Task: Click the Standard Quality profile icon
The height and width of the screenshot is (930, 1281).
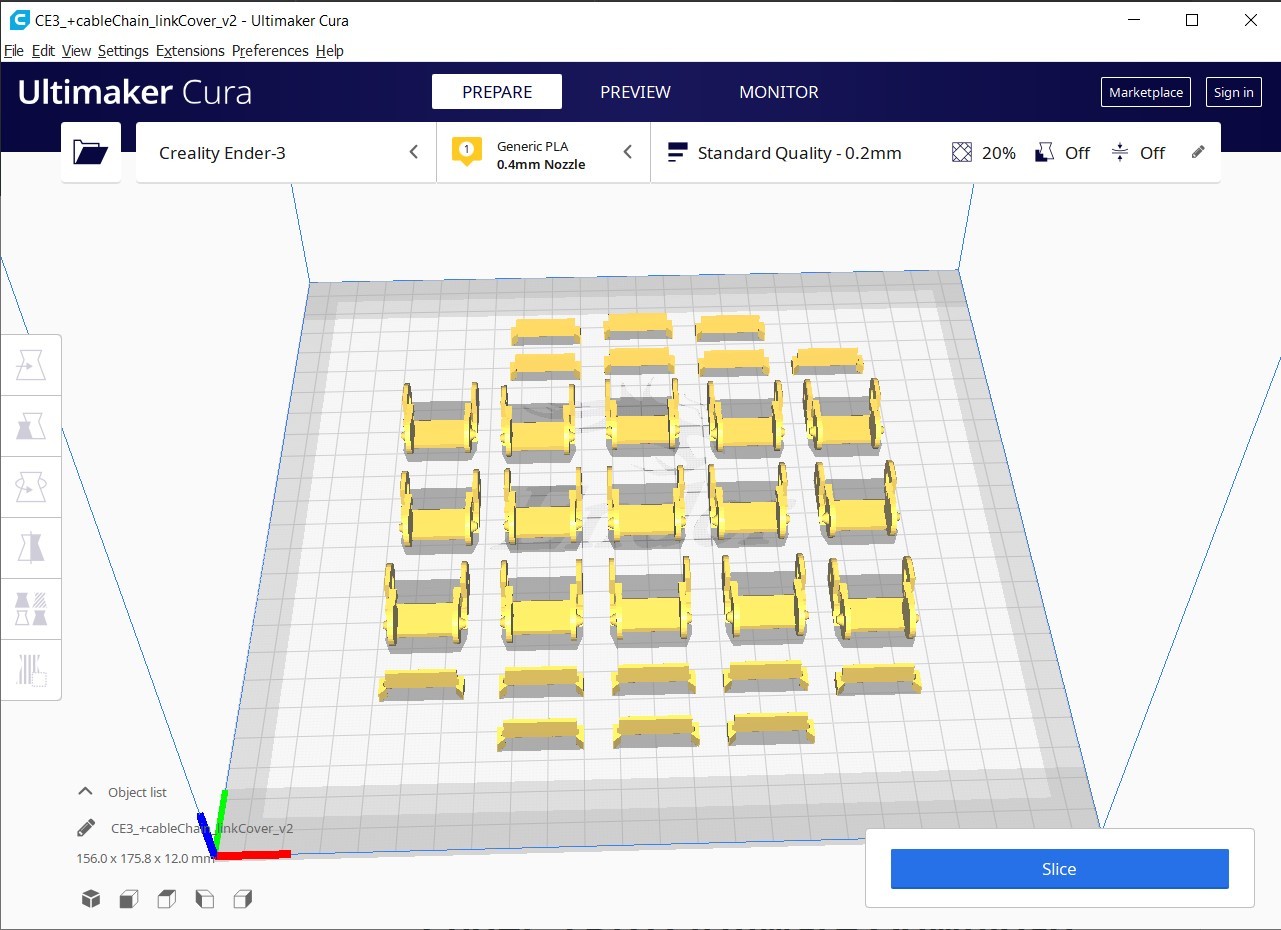Action: click(677, 153)
